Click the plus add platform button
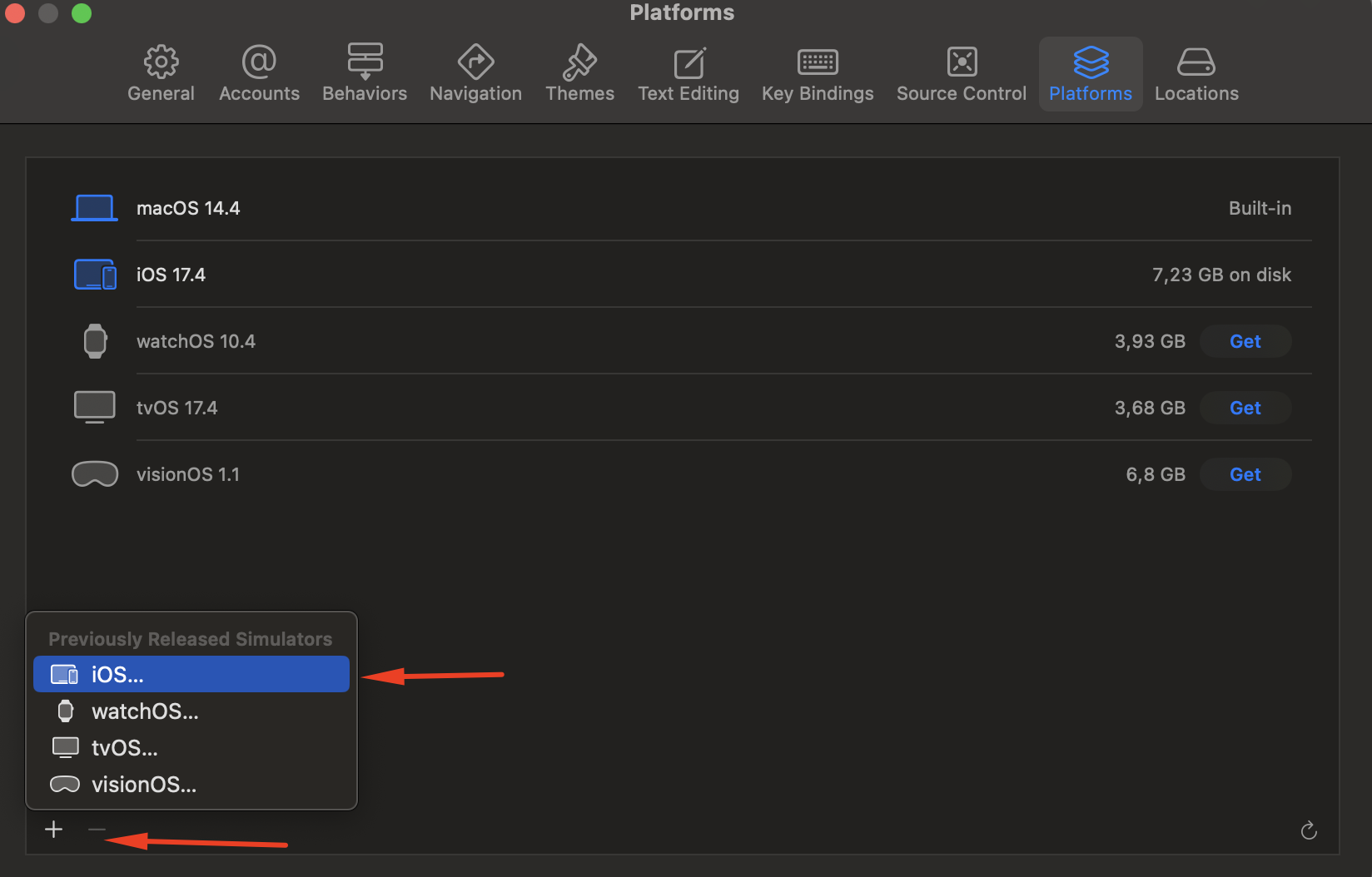Viewport: 1372px width, 877px height. tap(54, 830)
